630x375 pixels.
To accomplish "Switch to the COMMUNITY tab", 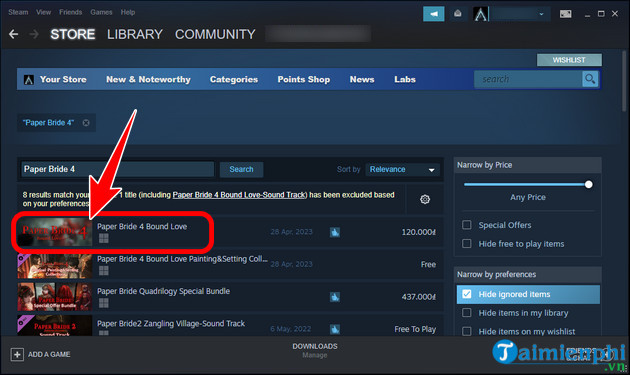I will click(x=215, y=35).
